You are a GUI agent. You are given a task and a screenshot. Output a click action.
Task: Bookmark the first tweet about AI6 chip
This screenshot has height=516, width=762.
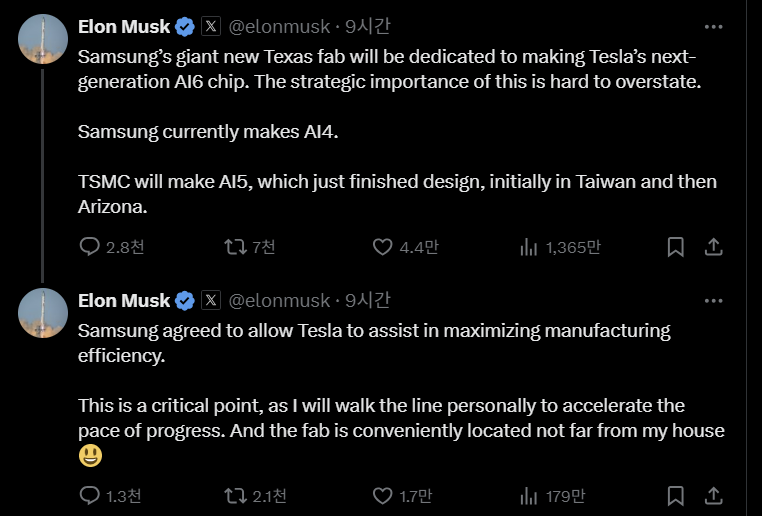coord(676,247)
